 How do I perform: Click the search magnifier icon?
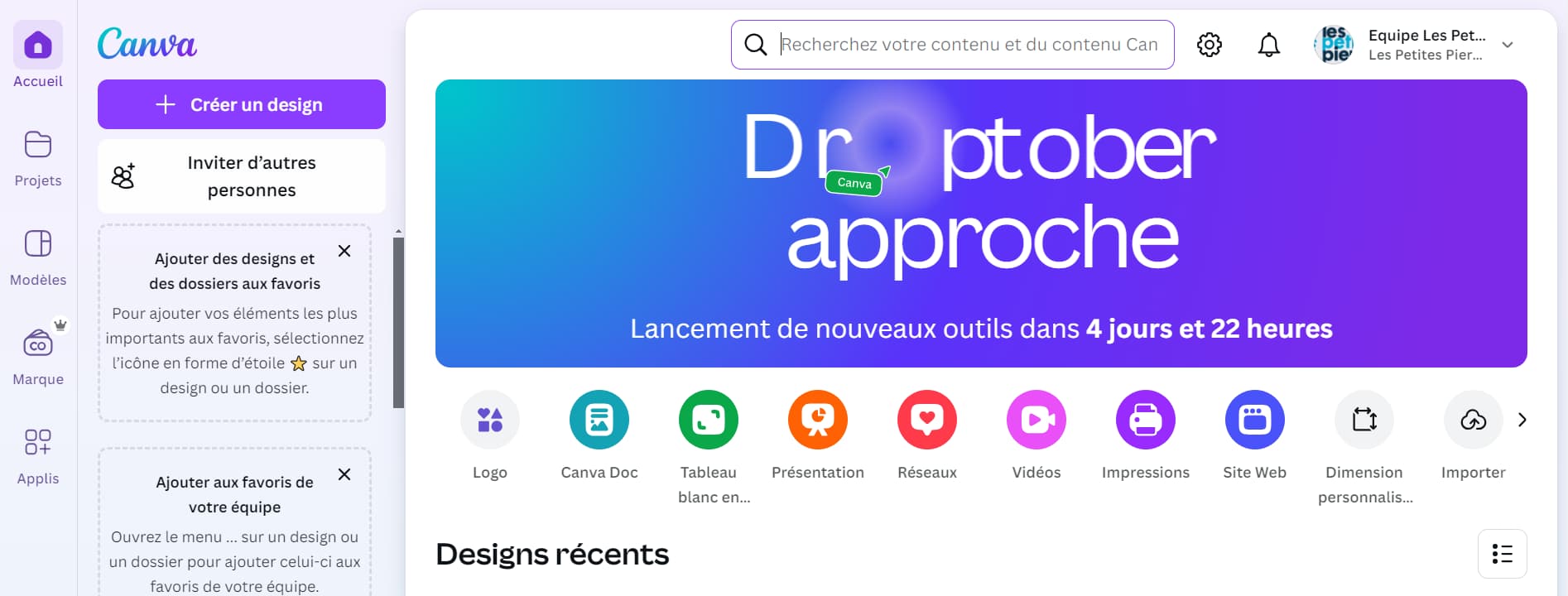(x=755, y=45)
